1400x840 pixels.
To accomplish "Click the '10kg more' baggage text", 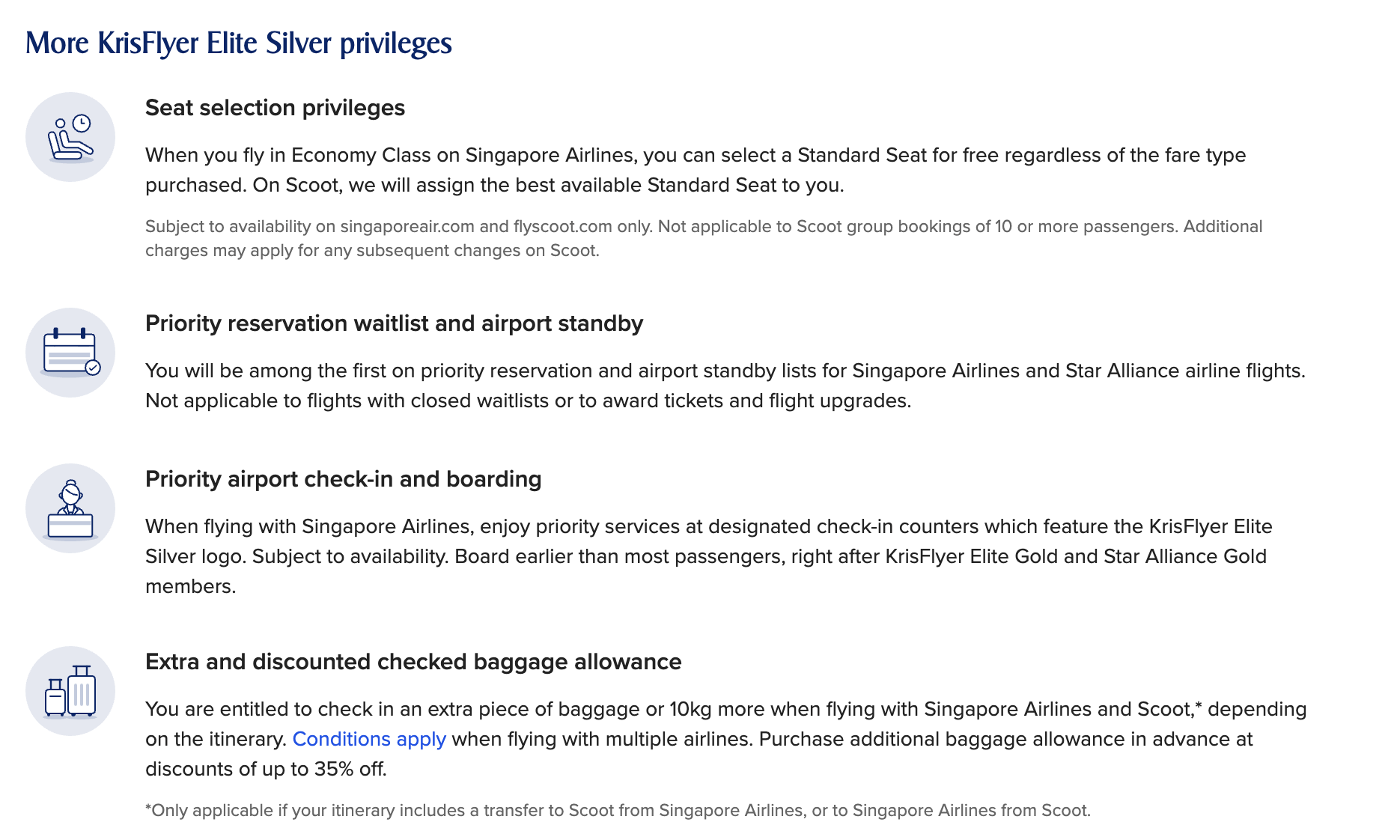I will [716, 709].
